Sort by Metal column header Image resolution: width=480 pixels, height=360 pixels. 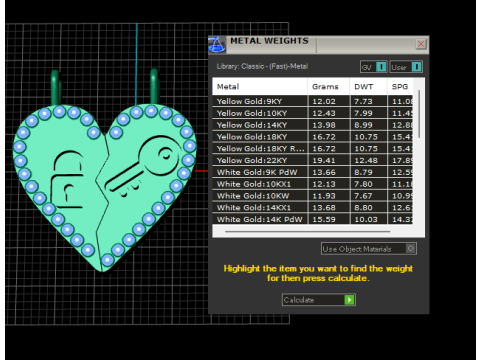[260, 87]
